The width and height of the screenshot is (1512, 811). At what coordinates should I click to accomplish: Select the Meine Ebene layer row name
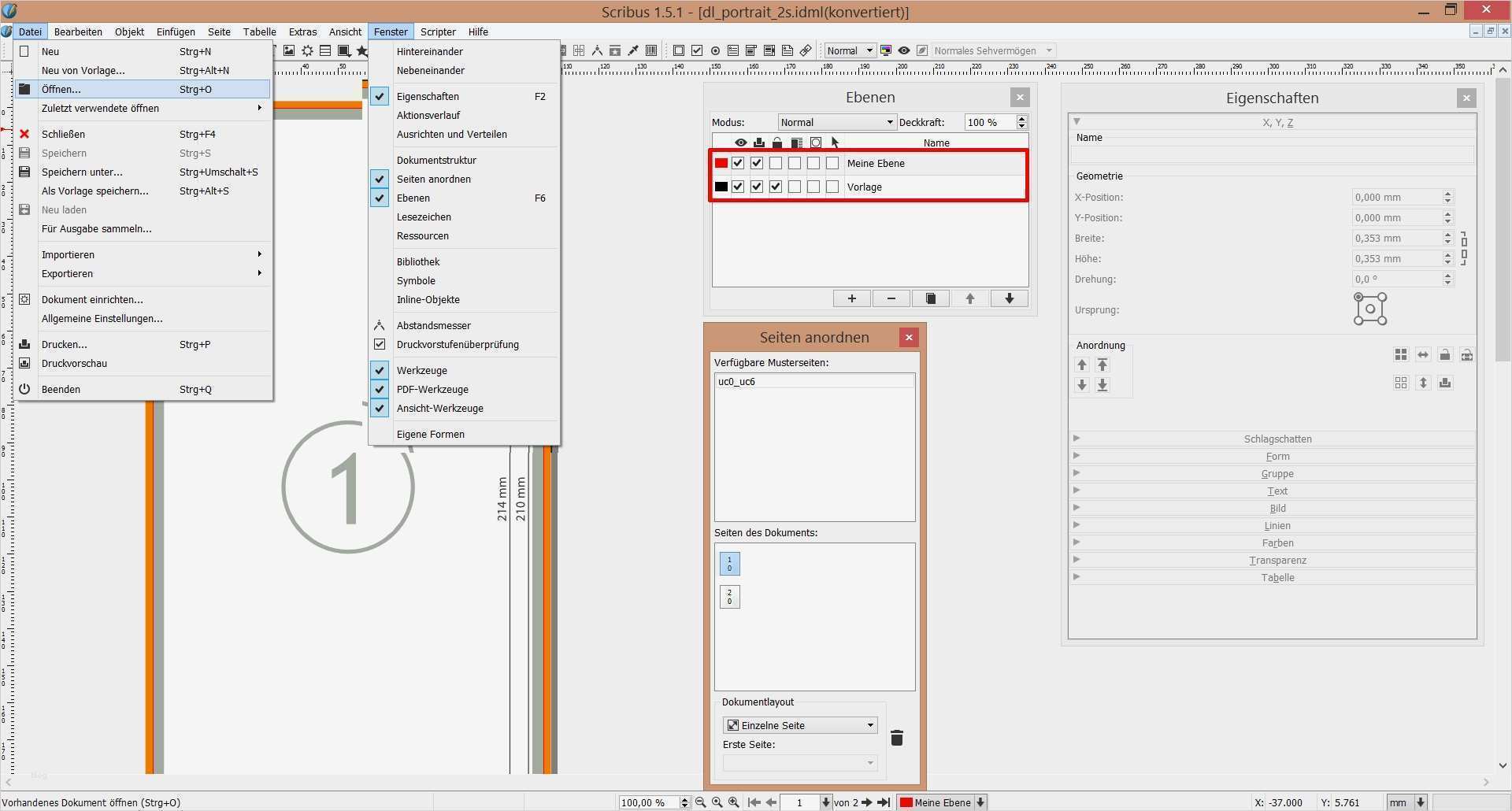[876, 163]
